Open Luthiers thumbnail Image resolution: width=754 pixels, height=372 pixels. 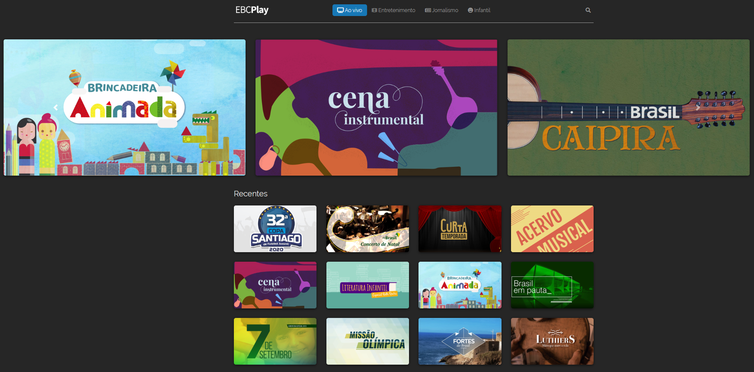552,341
